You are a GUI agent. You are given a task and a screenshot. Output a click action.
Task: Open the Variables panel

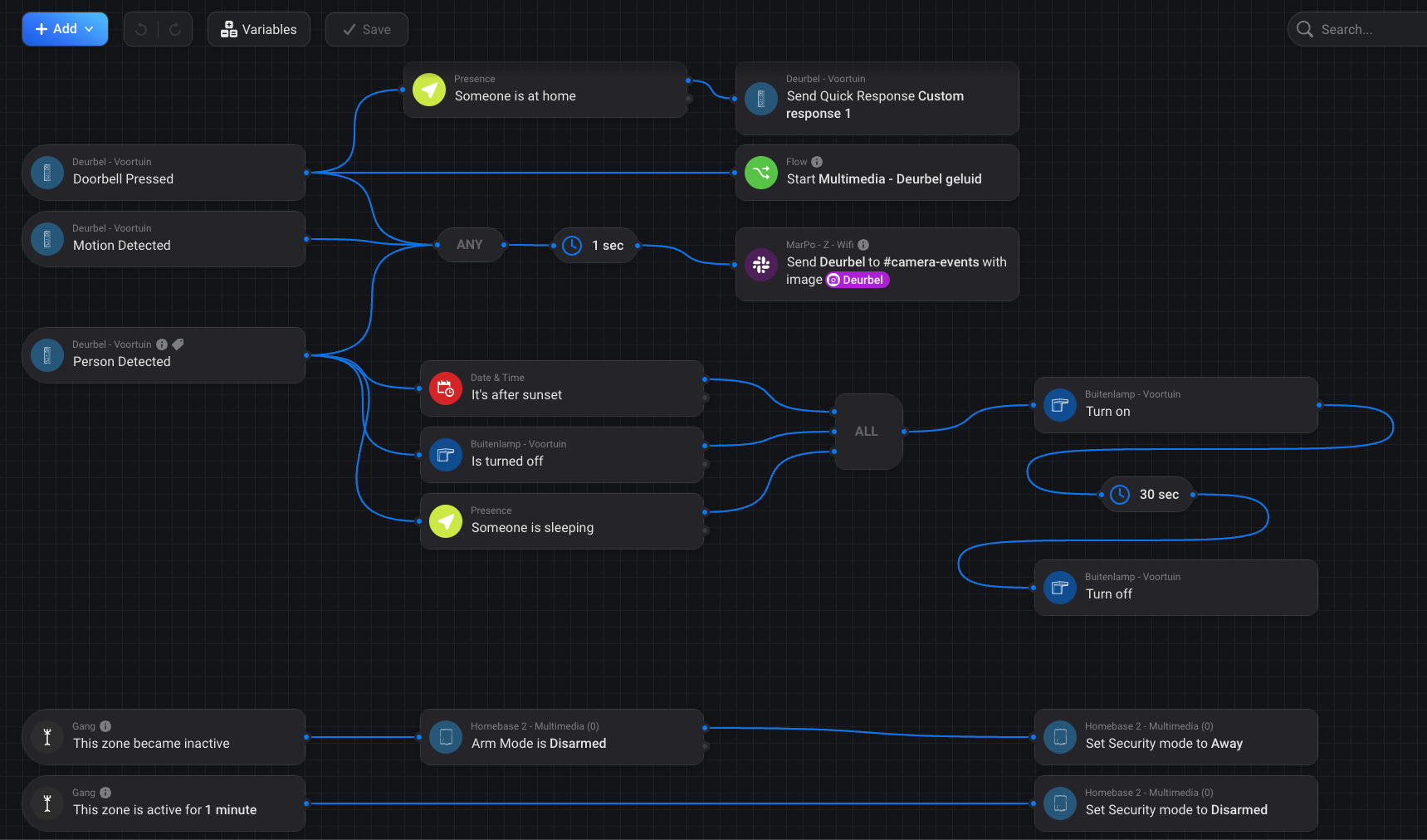pos(259,29)
